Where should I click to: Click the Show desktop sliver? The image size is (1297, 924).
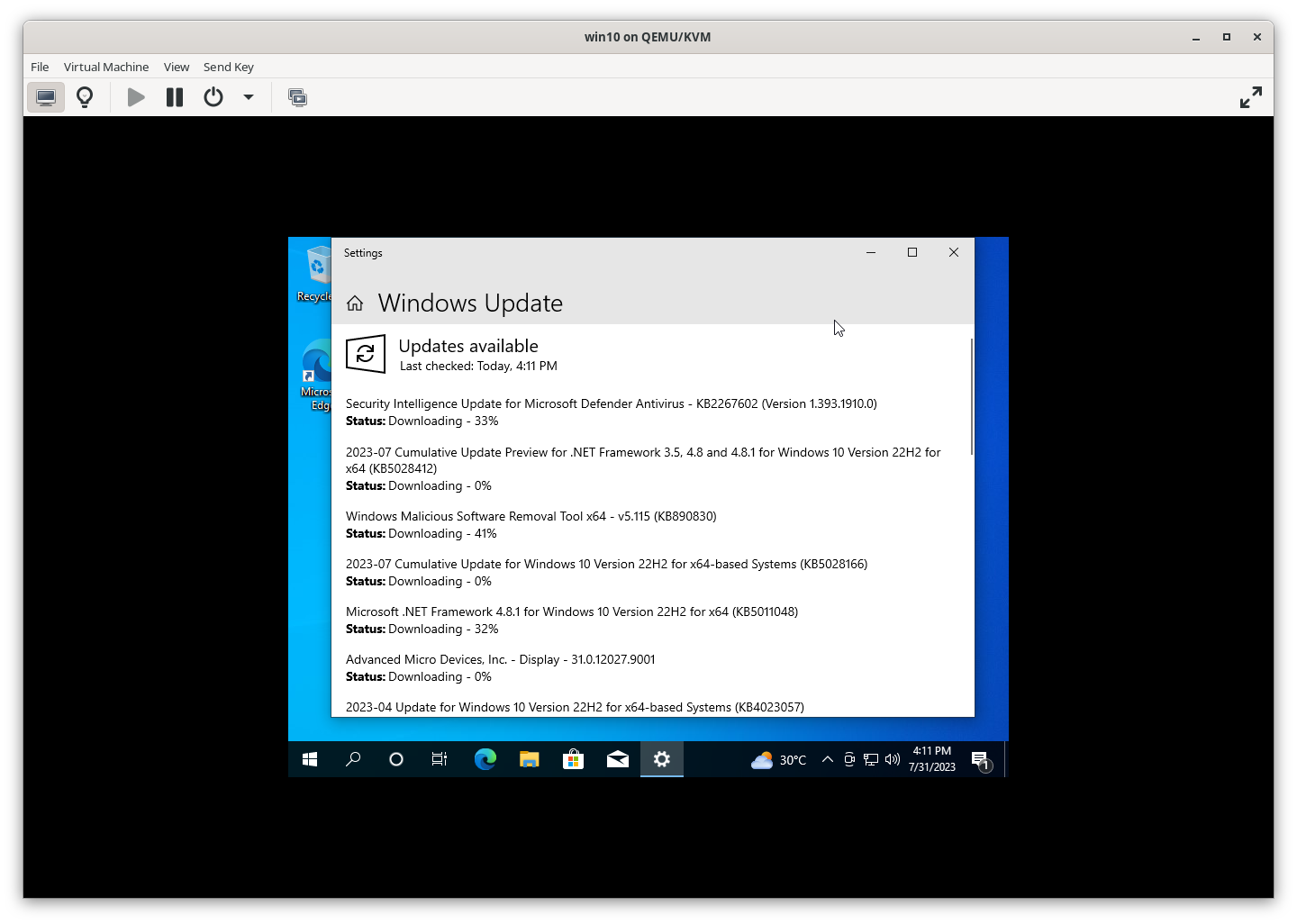click(x=1006, y=759)
